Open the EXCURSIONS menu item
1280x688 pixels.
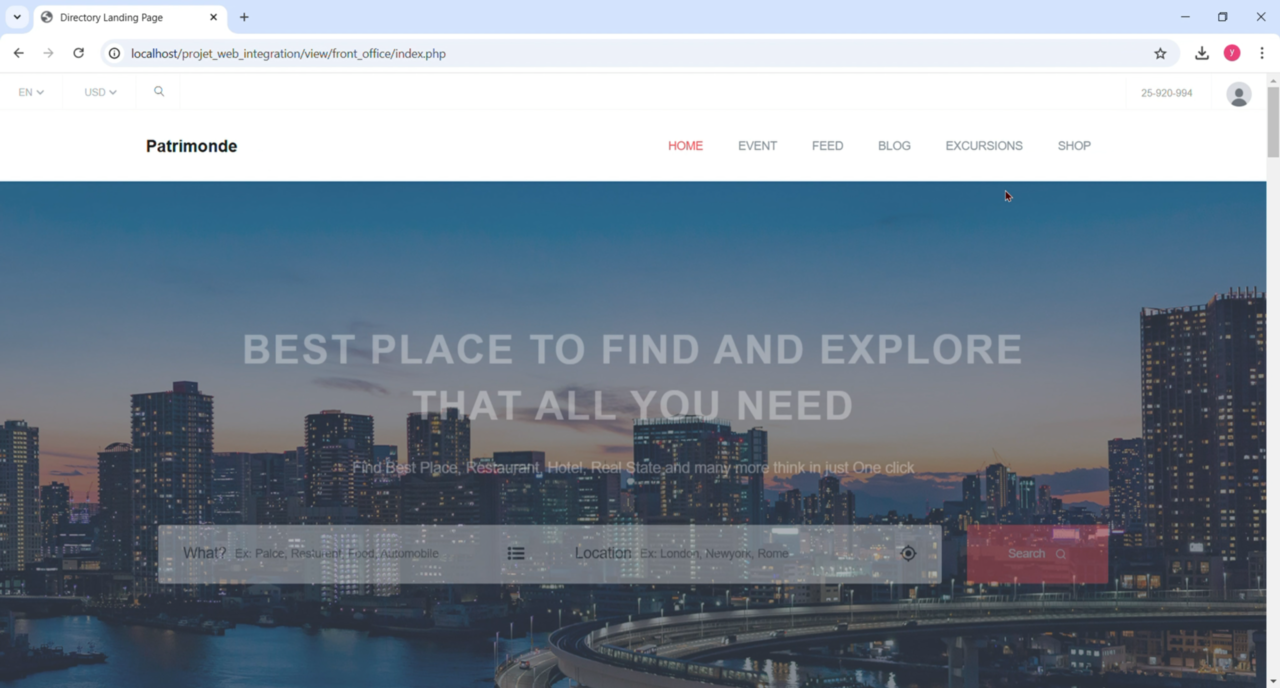pyautogui.click(x=984, y=146)
